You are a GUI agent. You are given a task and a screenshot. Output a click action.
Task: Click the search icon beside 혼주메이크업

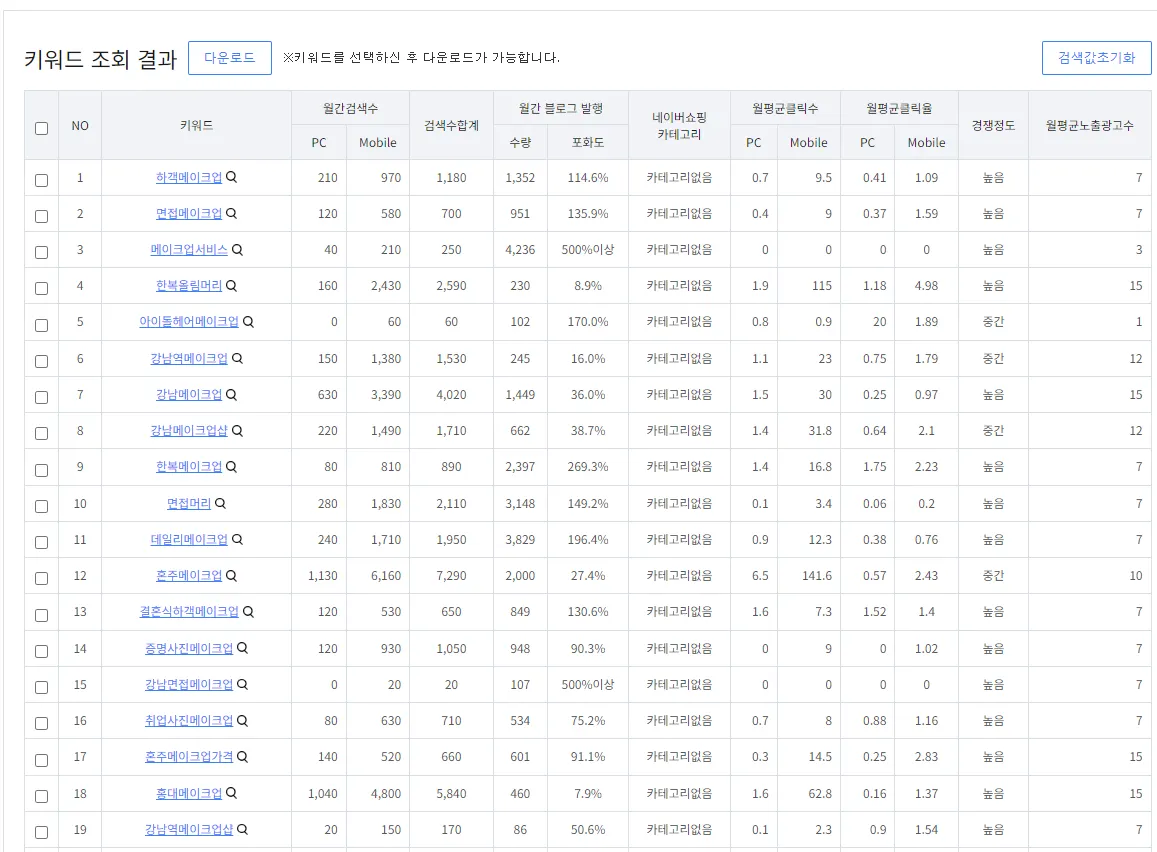tap(231, 576)
